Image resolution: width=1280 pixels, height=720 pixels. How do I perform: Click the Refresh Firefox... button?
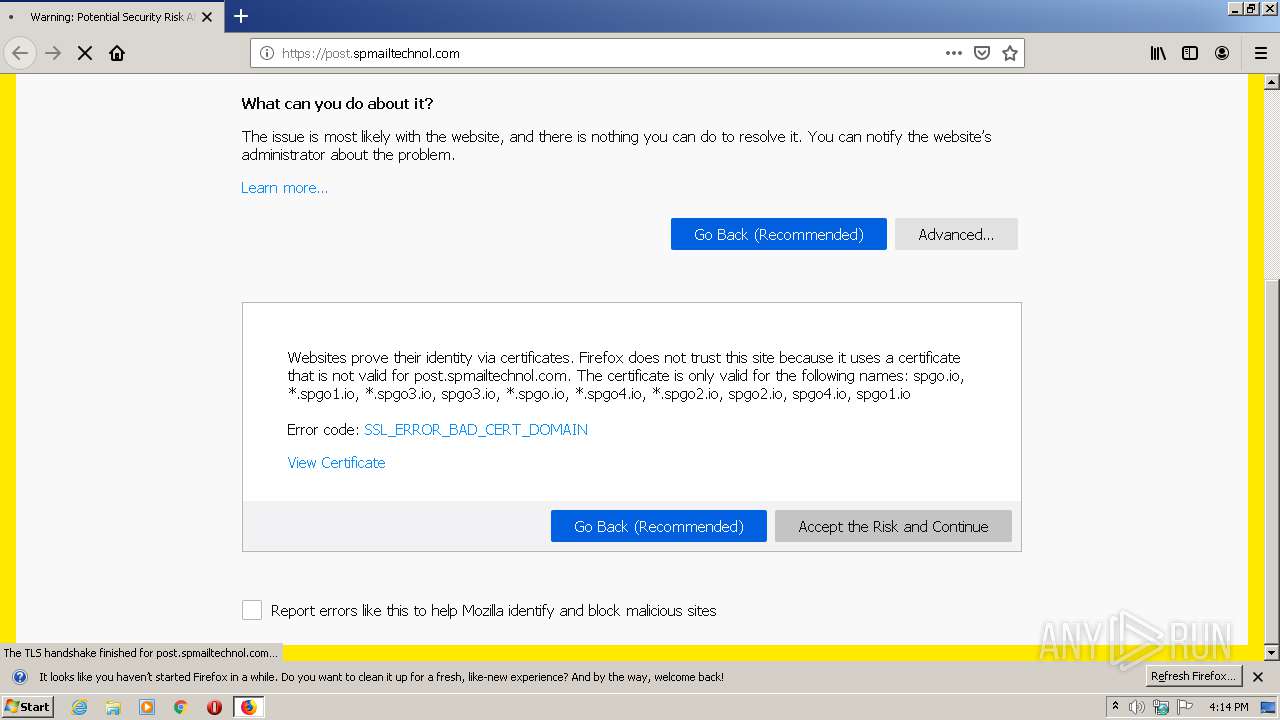(1193, 676)
